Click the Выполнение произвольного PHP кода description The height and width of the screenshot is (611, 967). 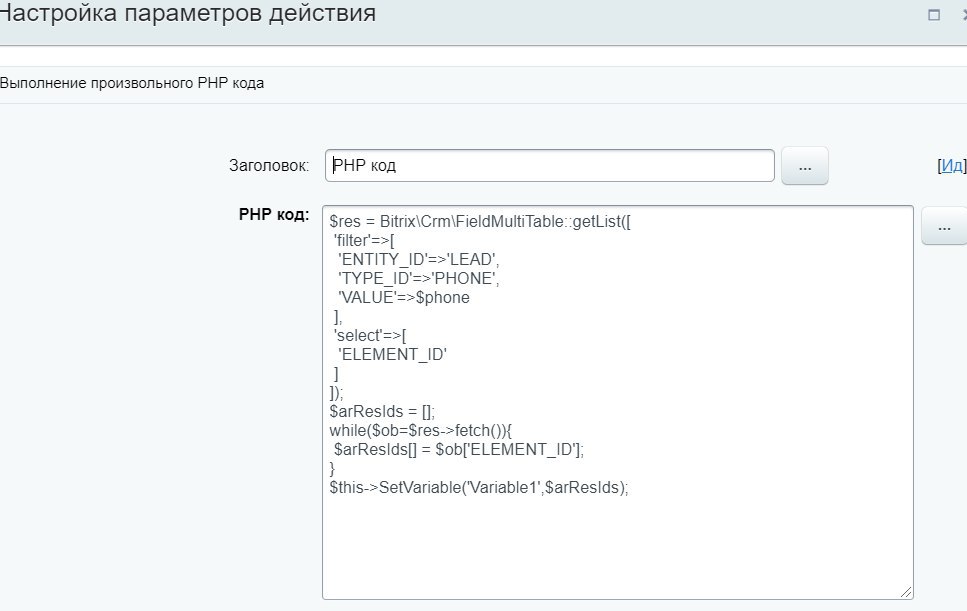pos(131,83)
